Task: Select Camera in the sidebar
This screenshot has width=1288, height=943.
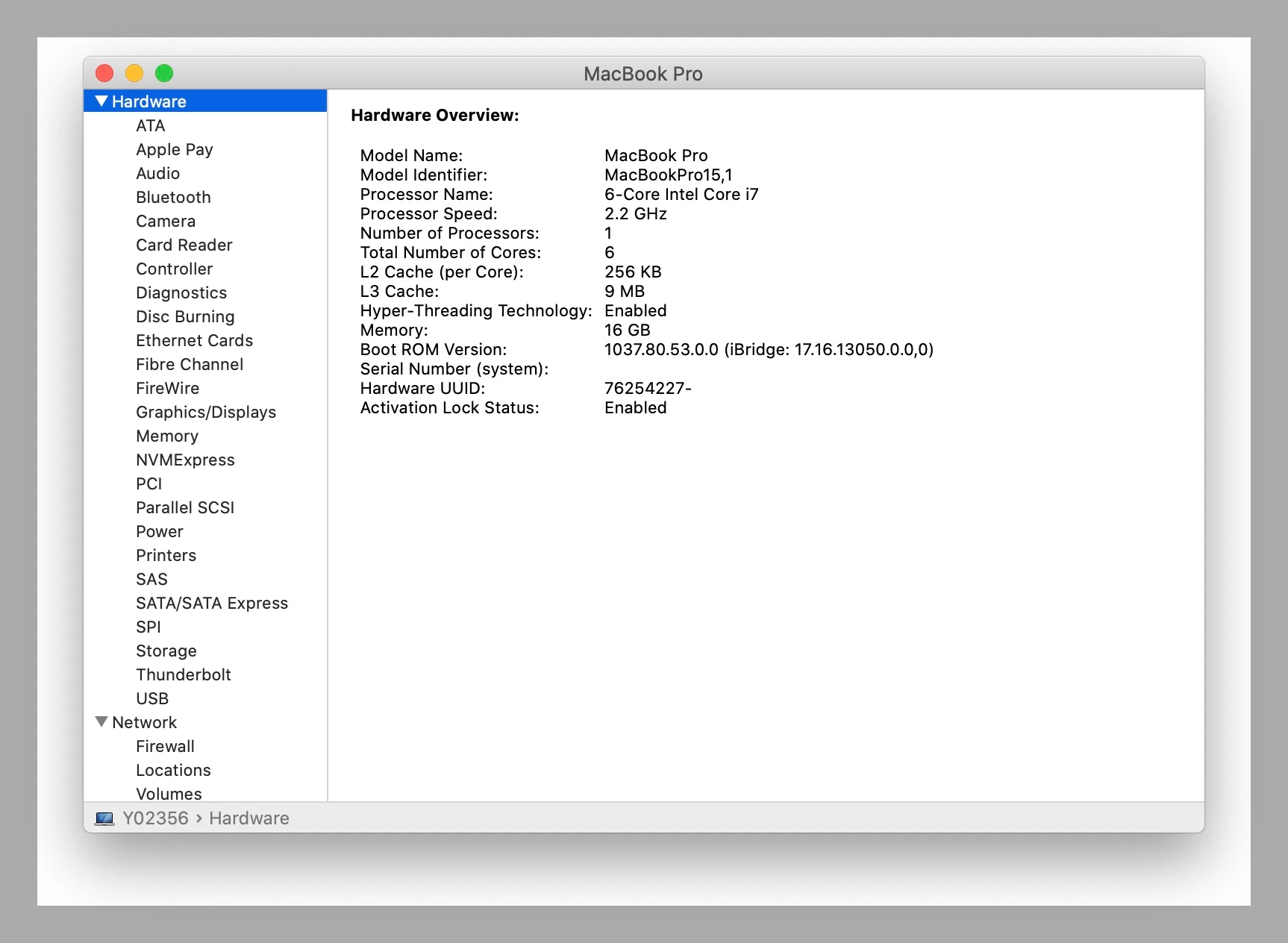Action: (x=166, y=221)
